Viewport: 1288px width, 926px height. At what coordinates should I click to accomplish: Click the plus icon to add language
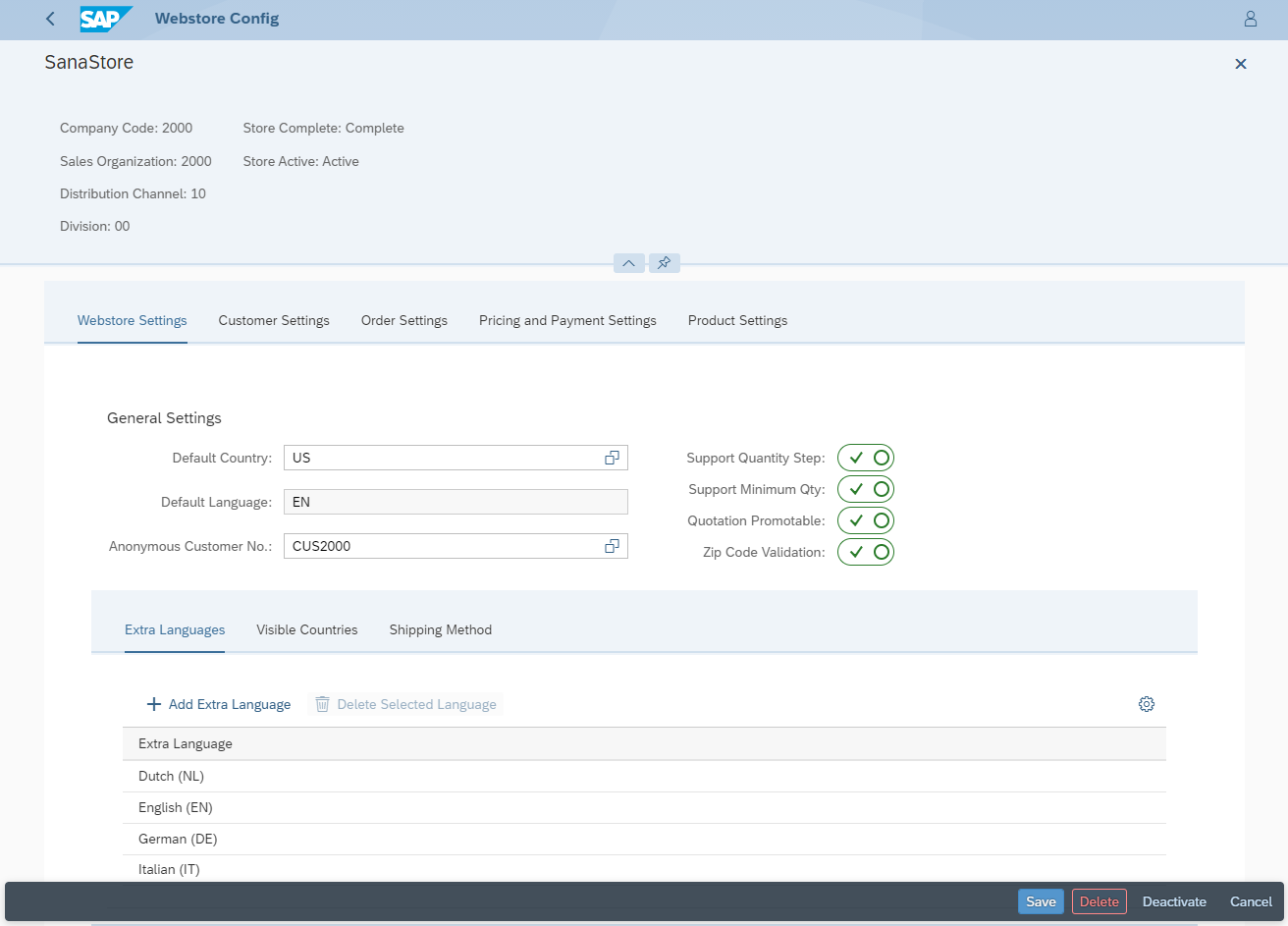point(153,704)
